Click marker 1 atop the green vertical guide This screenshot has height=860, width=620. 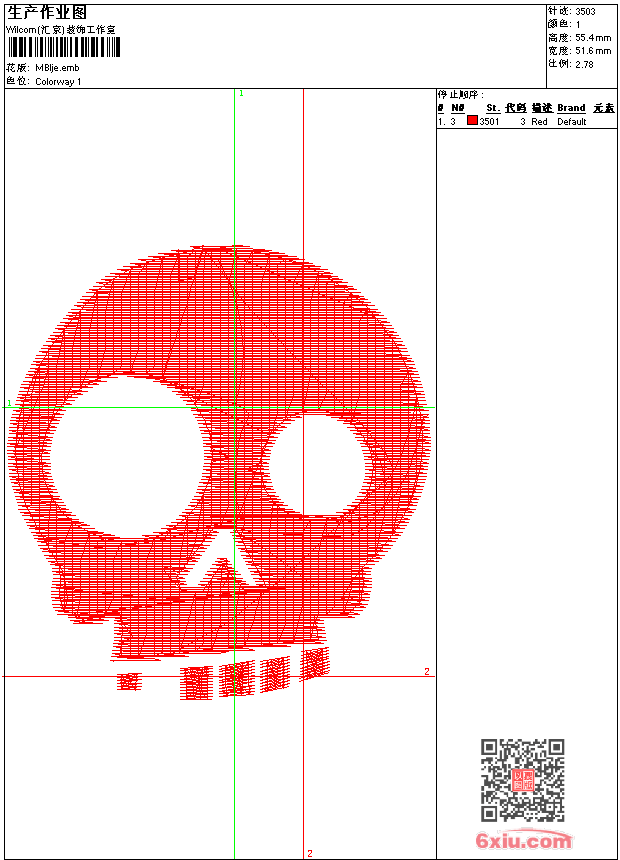[x=241, y=93]
